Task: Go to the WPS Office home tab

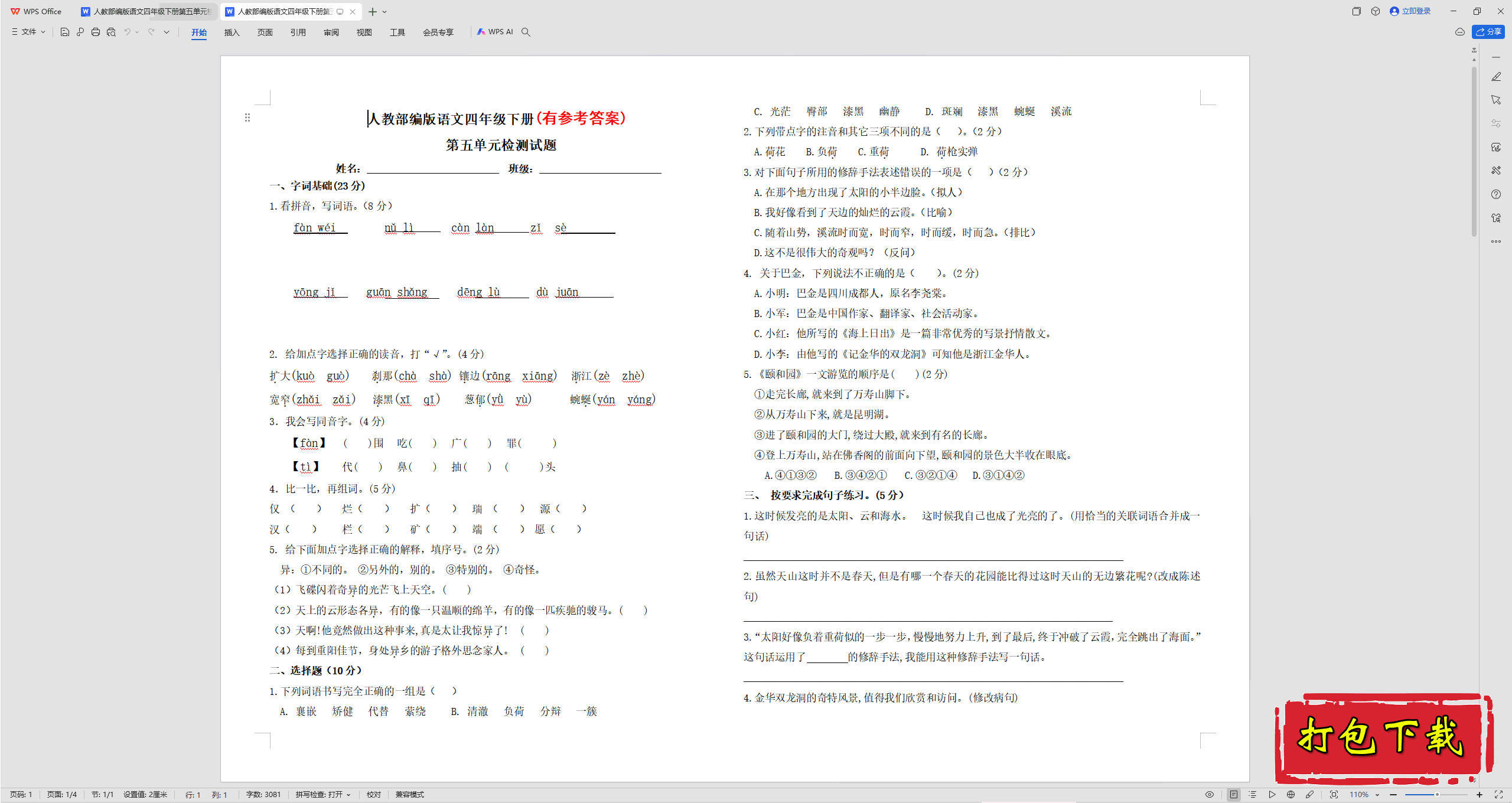Action: pos(37,12)
